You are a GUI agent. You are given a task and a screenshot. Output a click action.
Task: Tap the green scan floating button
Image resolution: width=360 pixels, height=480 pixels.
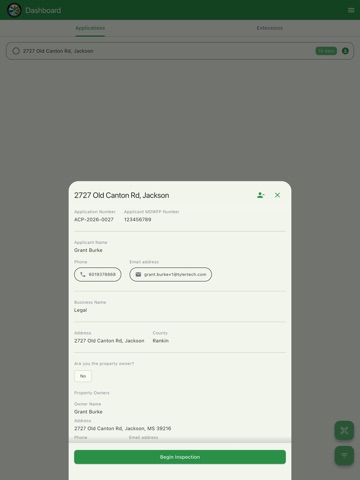344,430
